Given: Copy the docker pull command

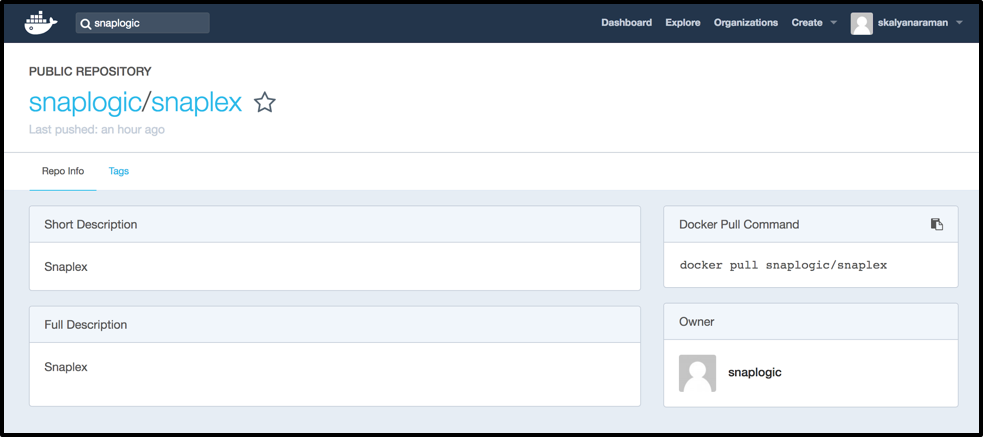Looking at the screenshot, I should (937, 224).
